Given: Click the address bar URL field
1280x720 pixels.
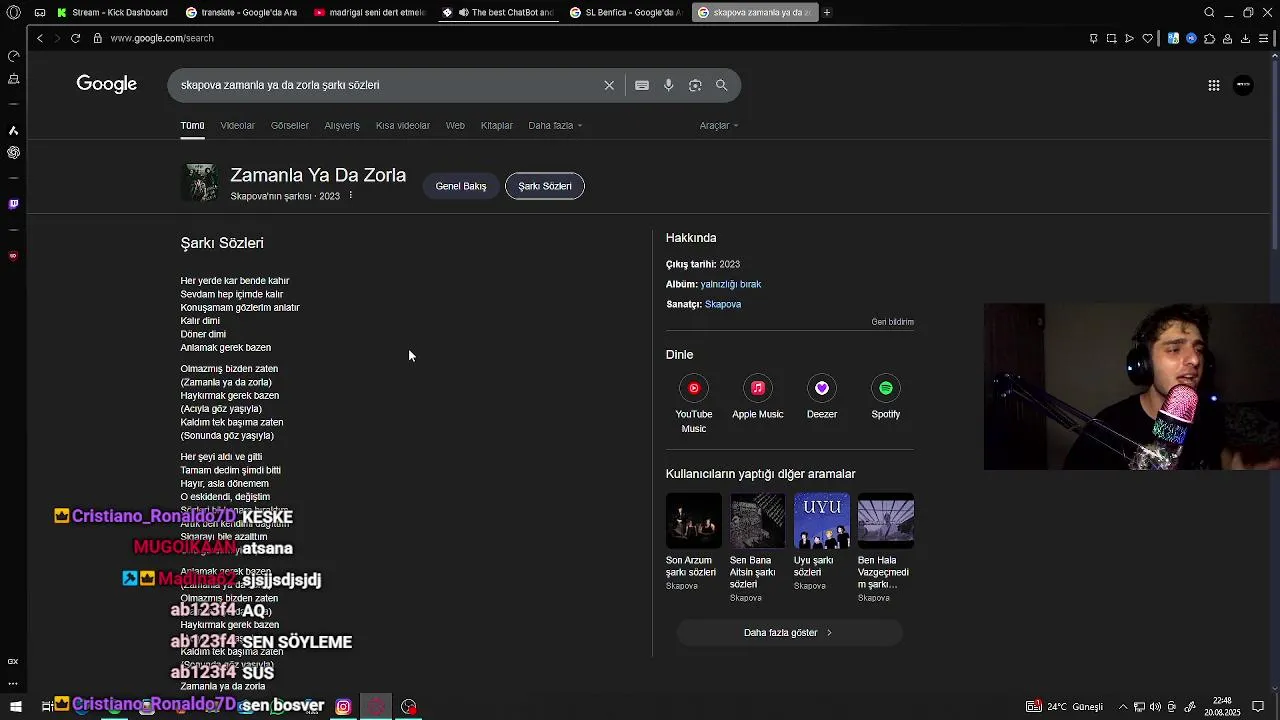Looking at the screenshot, I should (x=162, y=38).
